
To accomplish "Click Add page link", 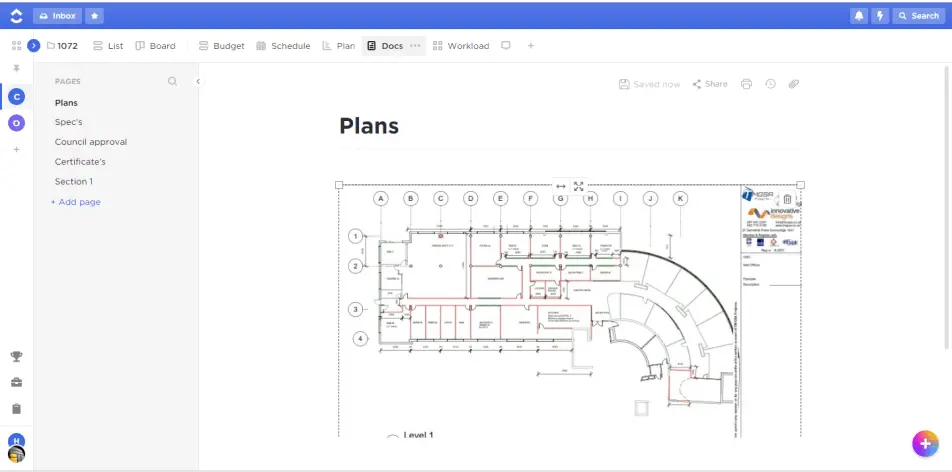I will [76, 202].
